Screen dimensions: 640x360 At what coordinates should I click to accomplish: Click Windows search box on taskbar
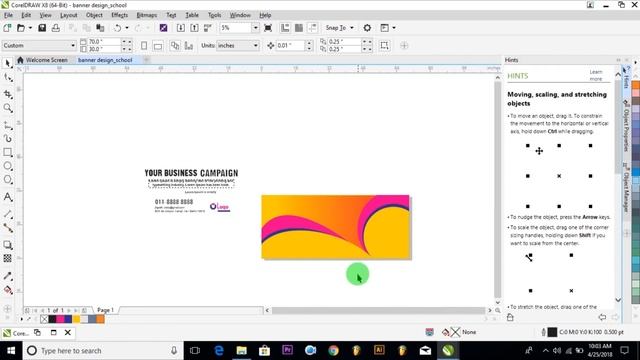[x=103, y=351]
